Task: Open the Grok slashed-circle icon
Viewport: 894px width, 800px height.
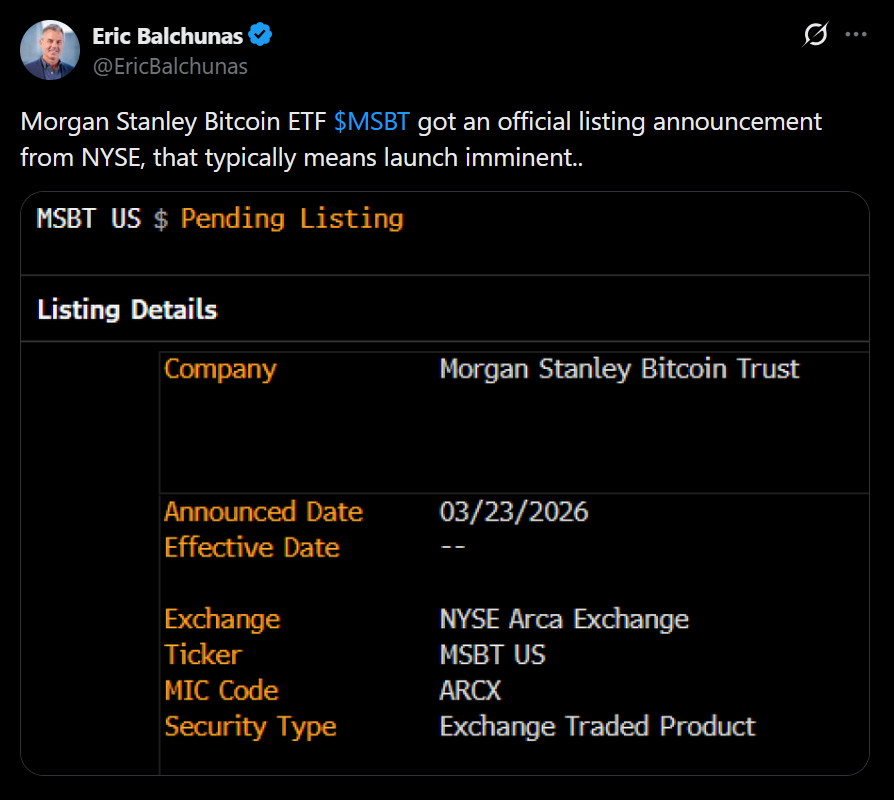Action: pos(816,35)
